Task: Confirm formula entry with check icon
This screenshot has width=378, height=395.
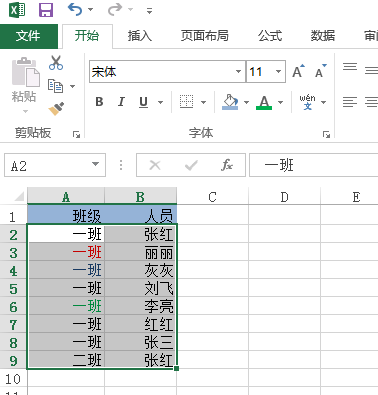Action: [x=191, y=165]
